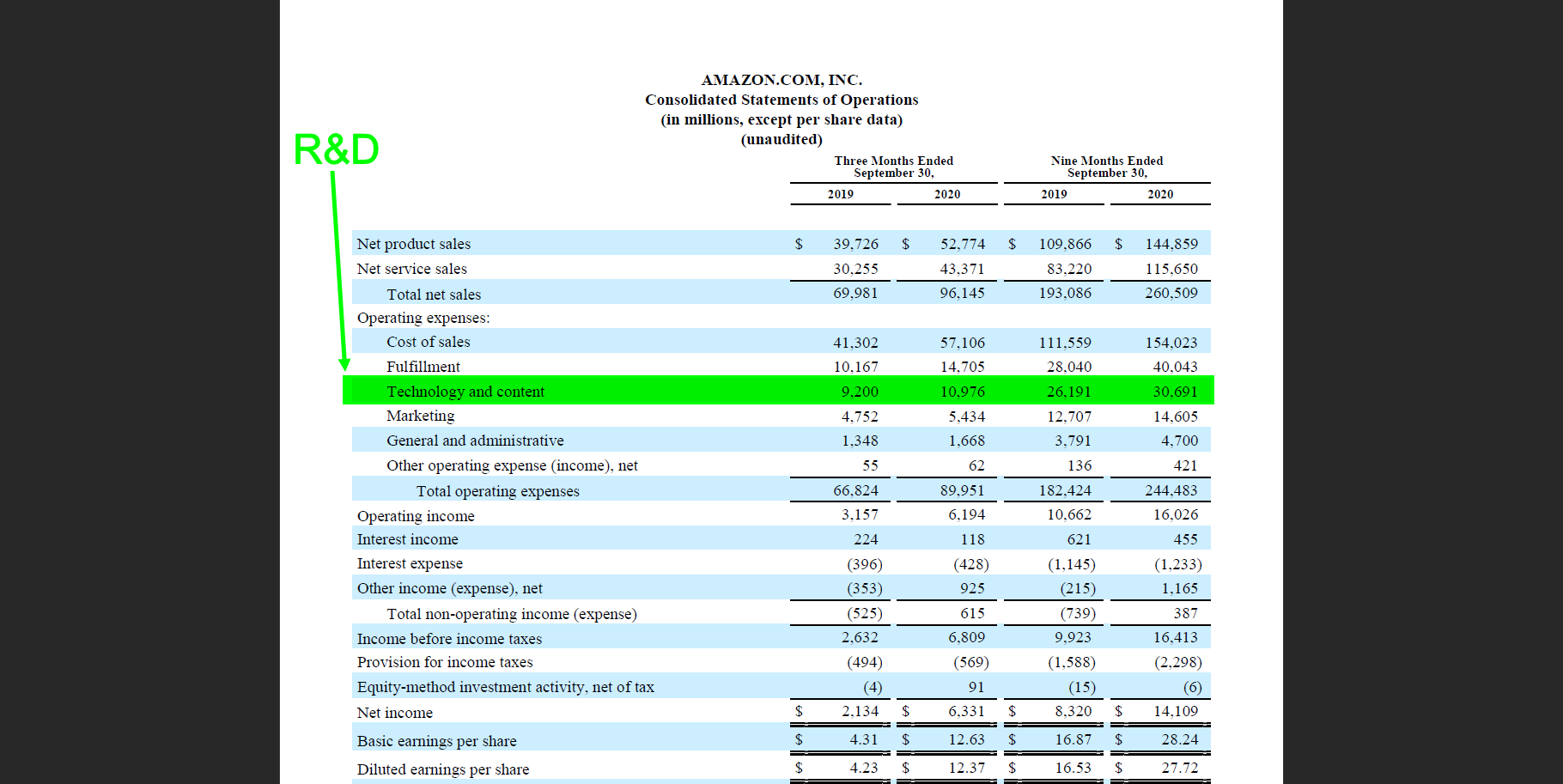Image resolution: width=1563 pixels, height=784 pixels.
Task: Select the "Consolidated Statements of Operations" heading
Action: [781, 100]
